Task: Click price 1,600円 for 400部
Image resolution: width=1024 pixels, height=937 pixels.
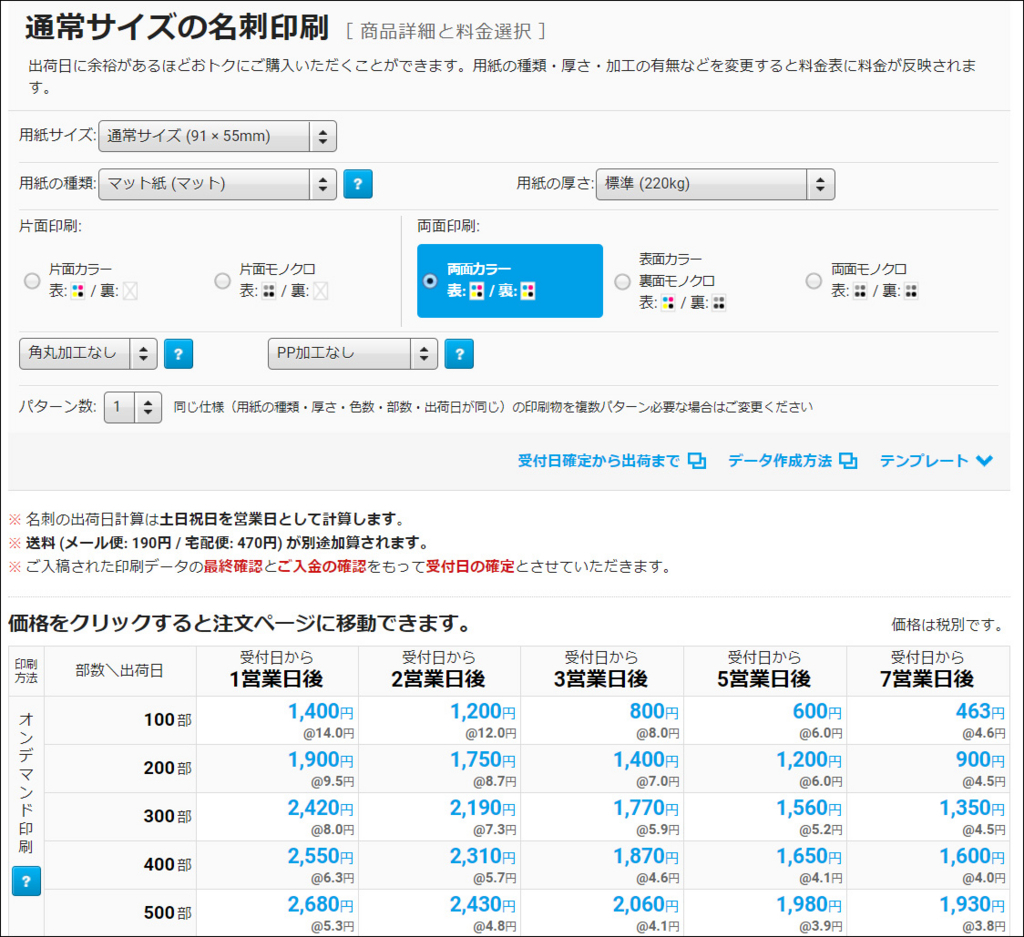Action: (972, 857)
